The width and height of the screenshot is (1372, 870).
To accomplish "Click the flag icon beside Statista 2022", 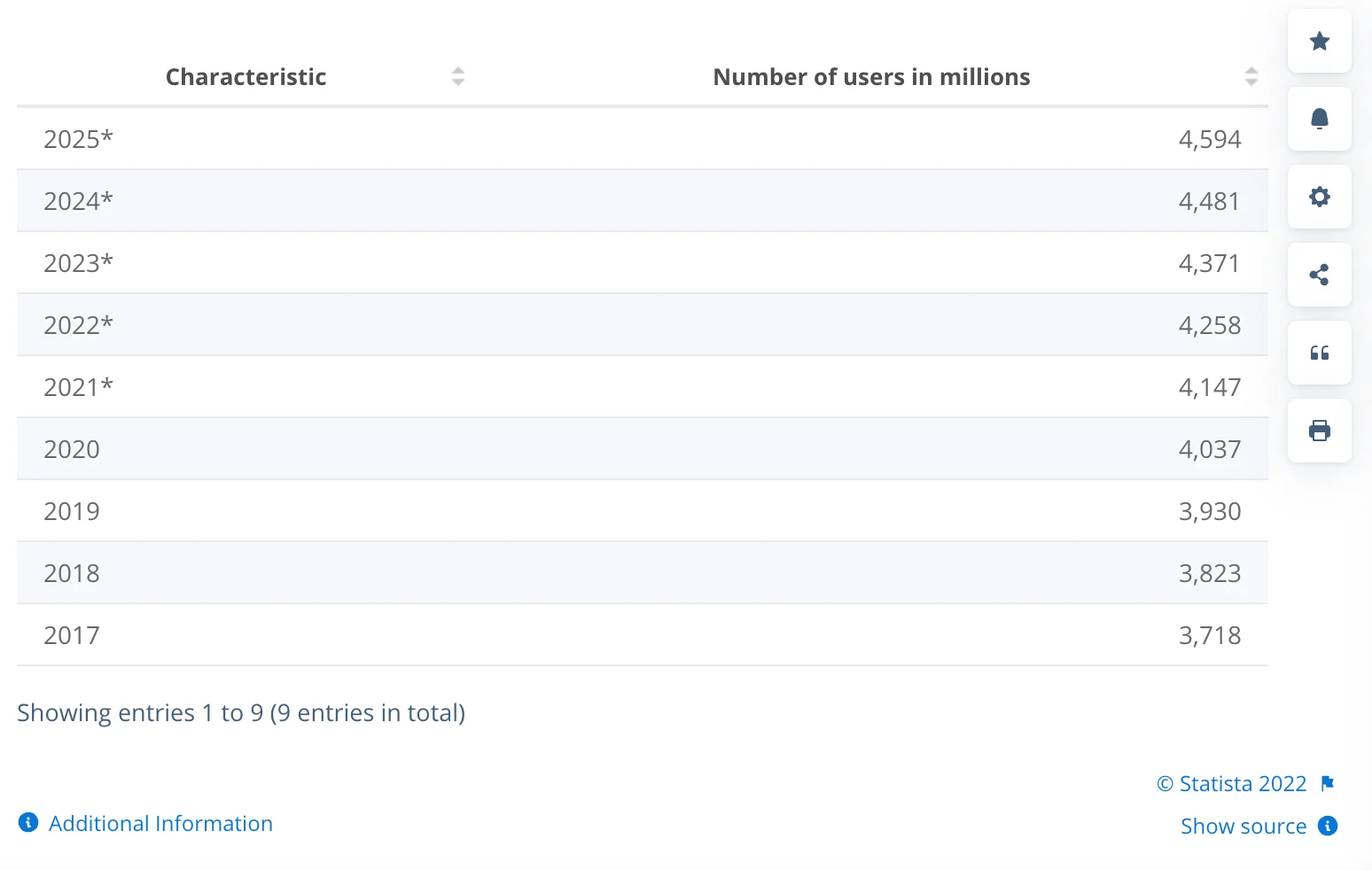I will 1329,783.
